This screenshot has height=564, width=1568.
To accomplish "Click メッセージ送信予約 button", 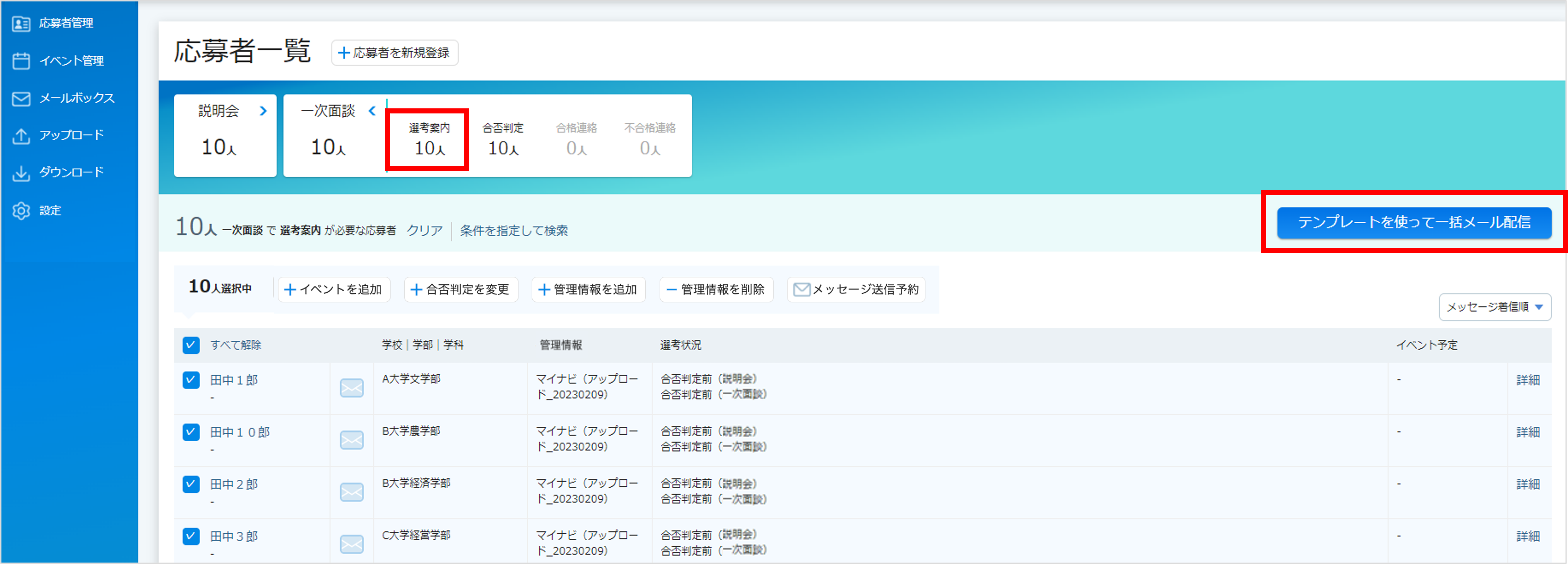I will point(856,290).
